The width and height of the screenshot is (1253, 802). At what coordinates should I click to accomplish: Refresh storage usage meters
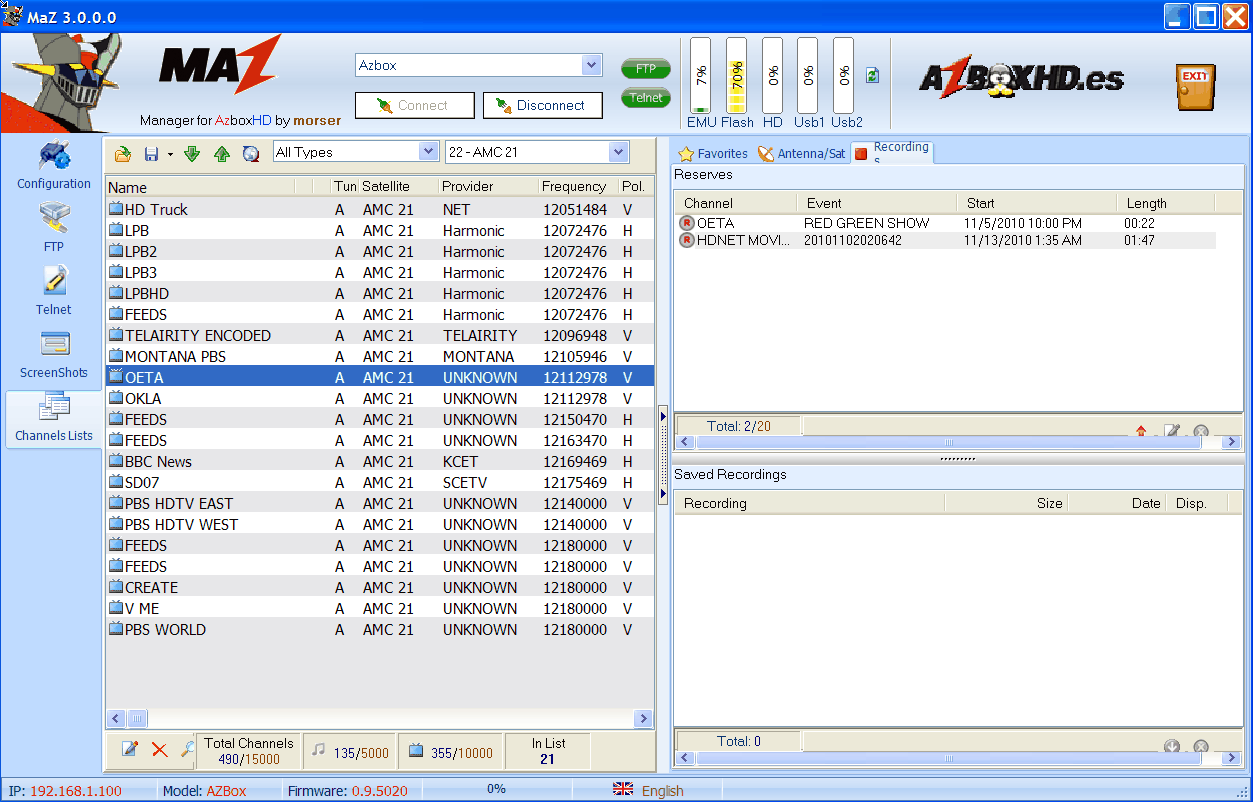(872, 75)
